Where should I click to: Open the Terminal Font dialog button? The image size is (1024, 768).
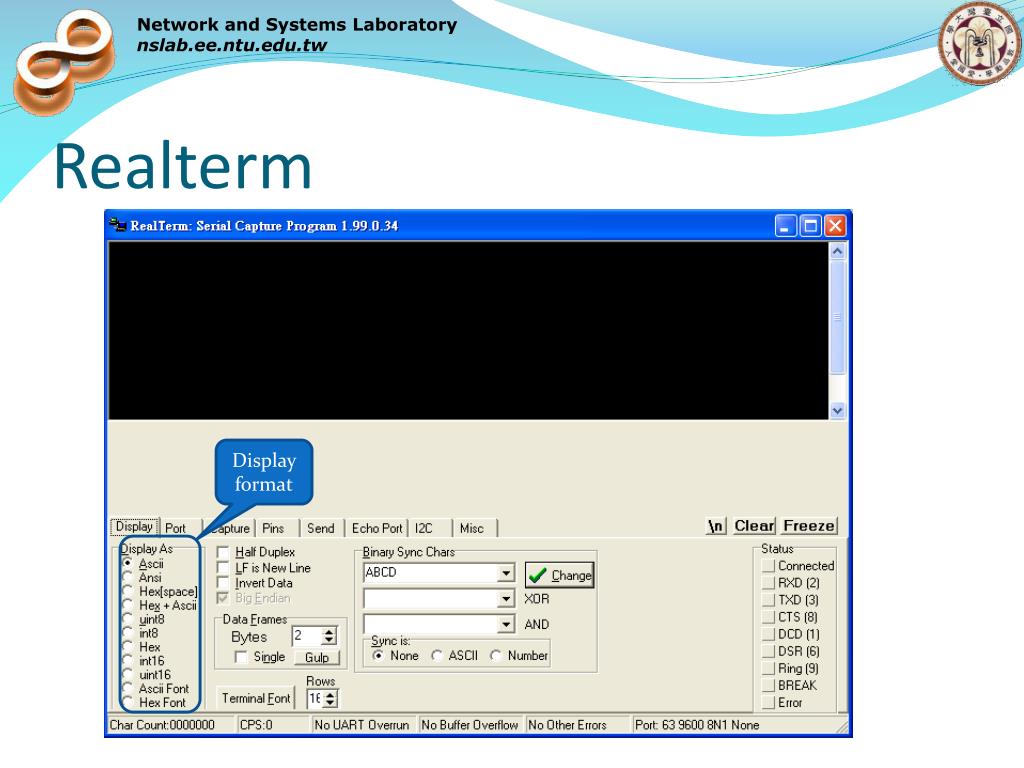[256, 698]
